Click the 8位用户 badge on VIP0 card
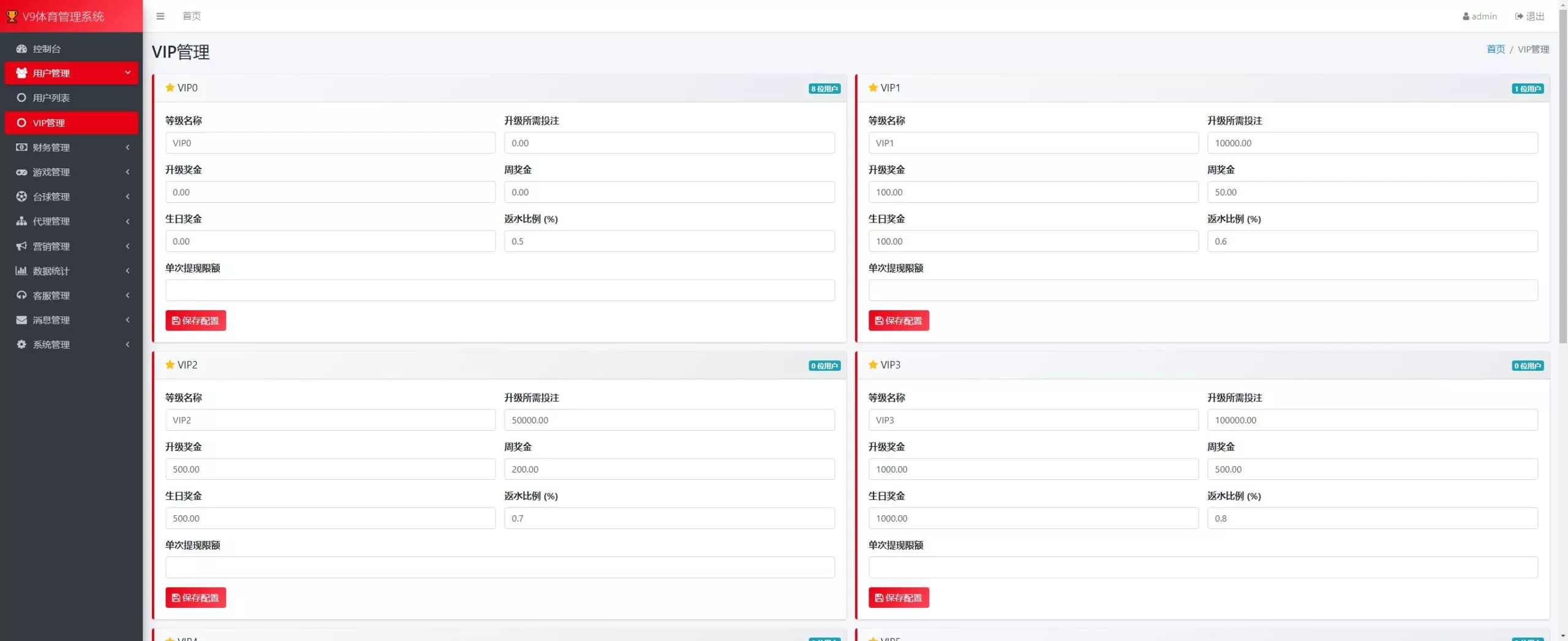This screenshot has height=641, width=1568. click(825, 88)
